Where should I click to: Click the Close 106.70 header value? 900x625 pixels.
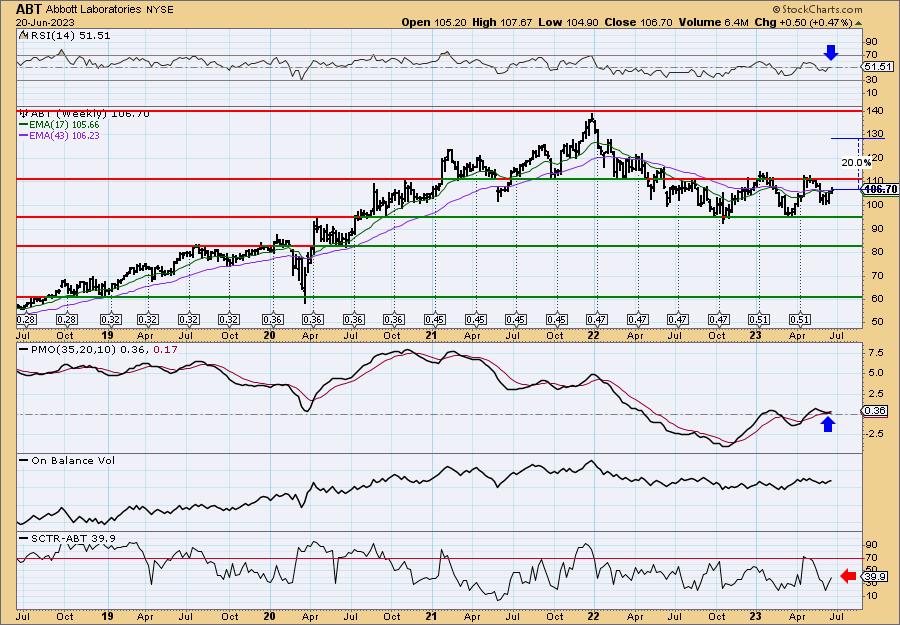point(638,22)
